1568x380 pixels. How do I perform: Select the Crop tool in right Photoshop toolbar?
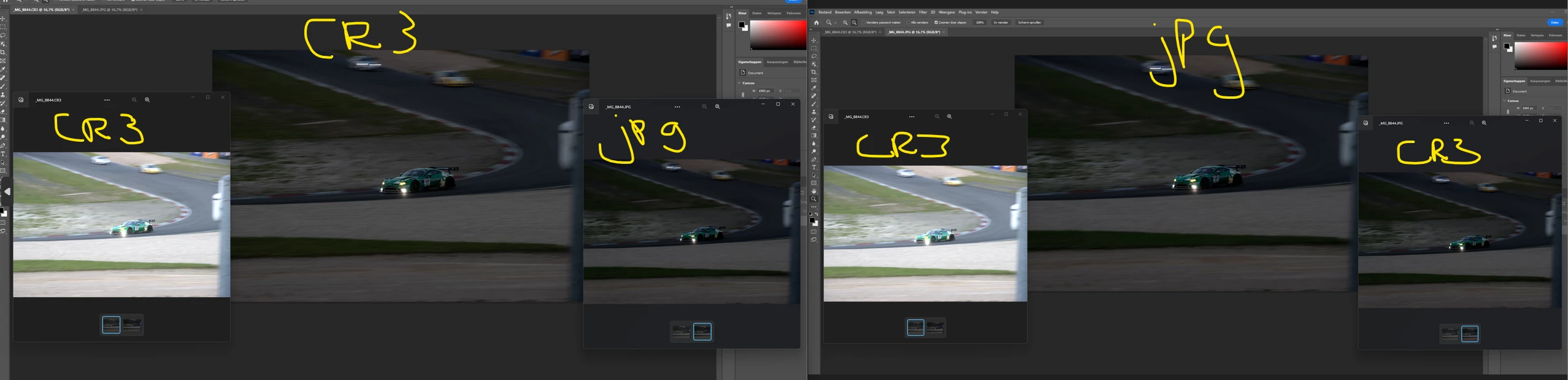814,72
